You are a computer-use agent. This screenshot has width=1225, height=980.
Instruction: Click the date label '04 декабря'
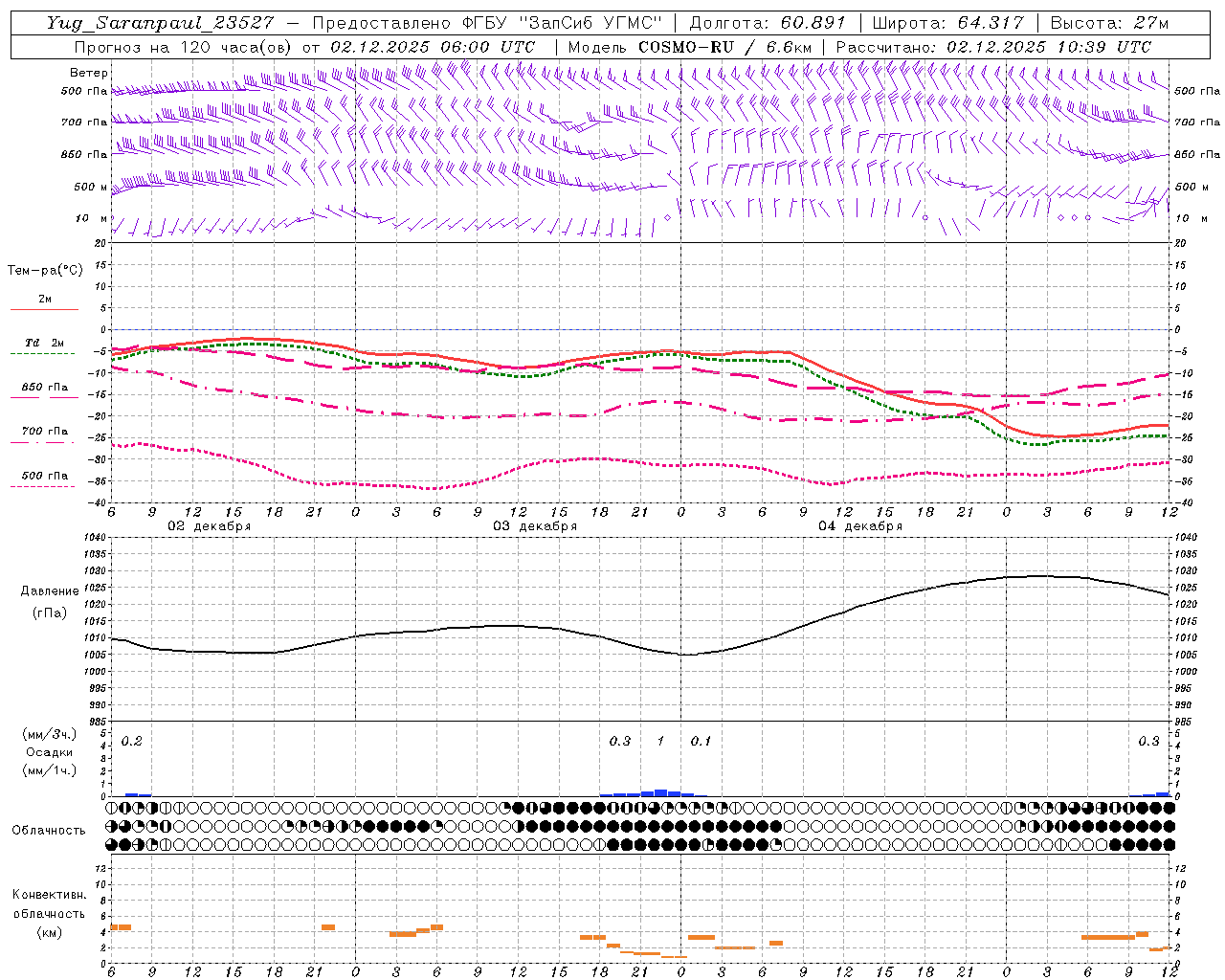(x=860, y=526)
